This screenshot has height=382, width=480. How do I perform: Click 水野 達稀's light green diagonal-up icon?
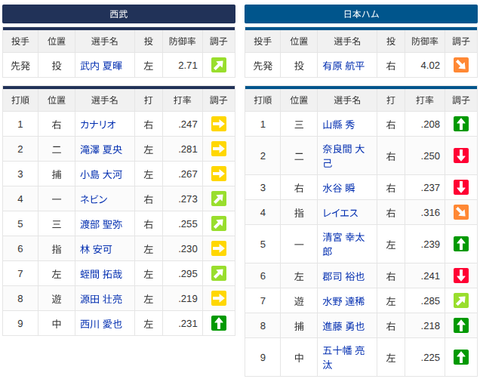click(461, 301)
